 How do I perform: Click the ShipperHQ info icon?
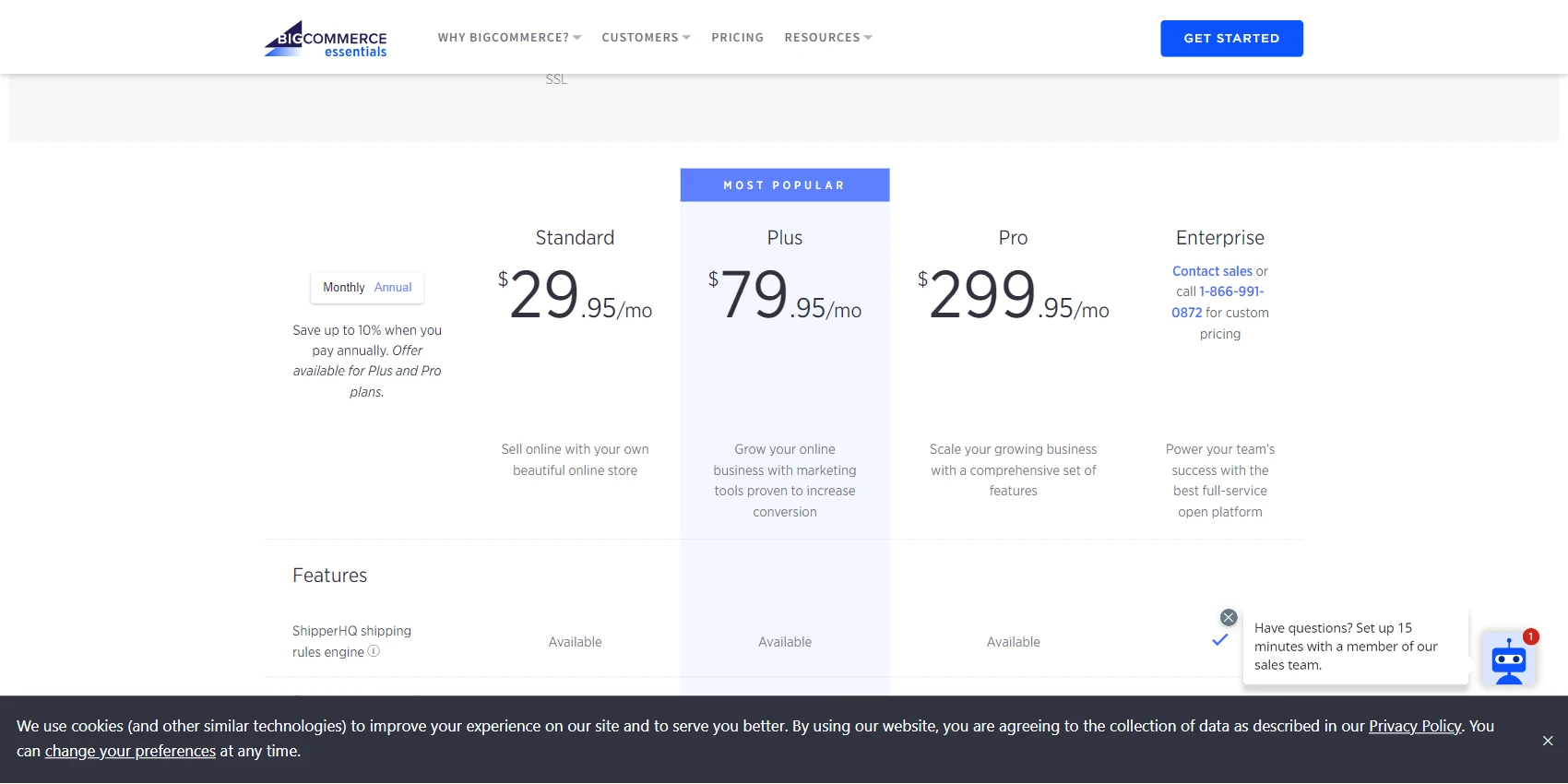pos(374,651)
